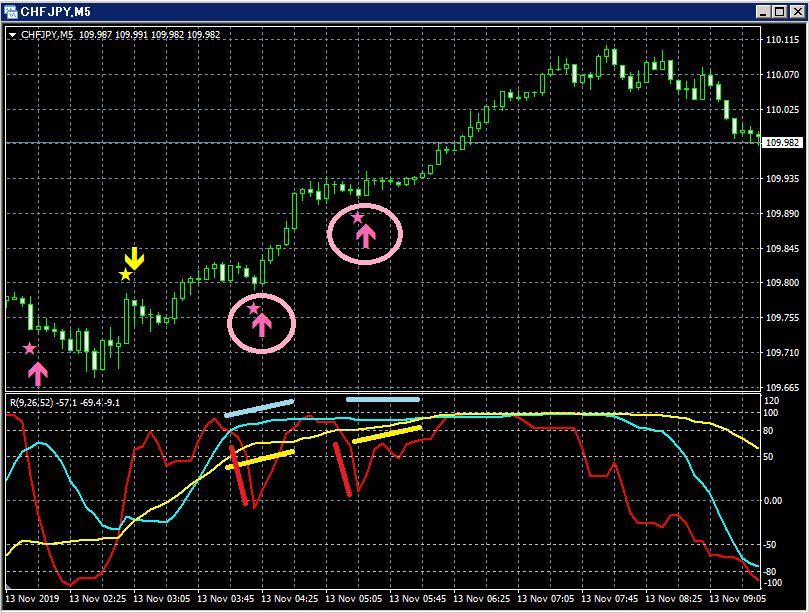This screenshot has width=810, height=613.
Task: Click the yellow down arrow signal
Action: 134,258
